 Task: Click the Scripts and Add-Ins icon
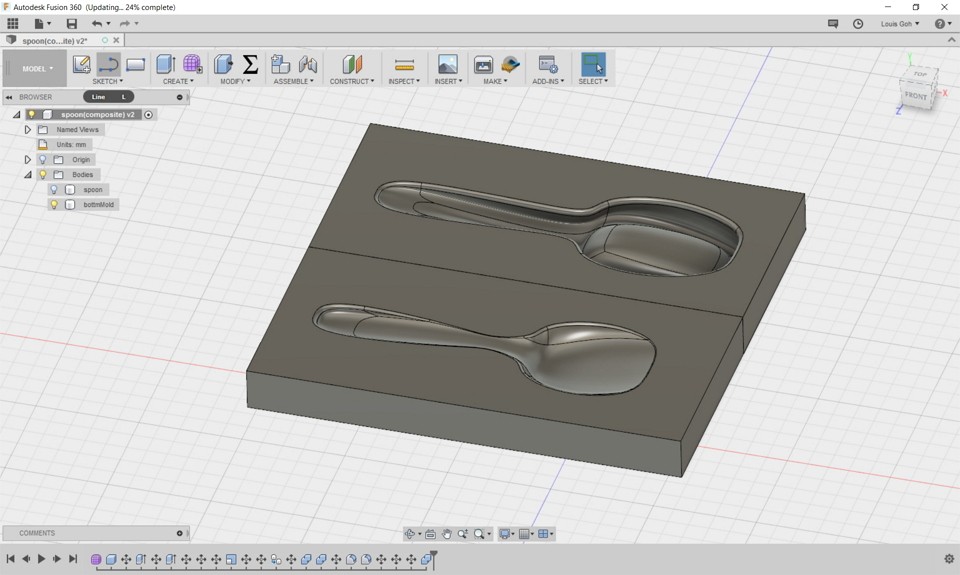pos(548,64)
